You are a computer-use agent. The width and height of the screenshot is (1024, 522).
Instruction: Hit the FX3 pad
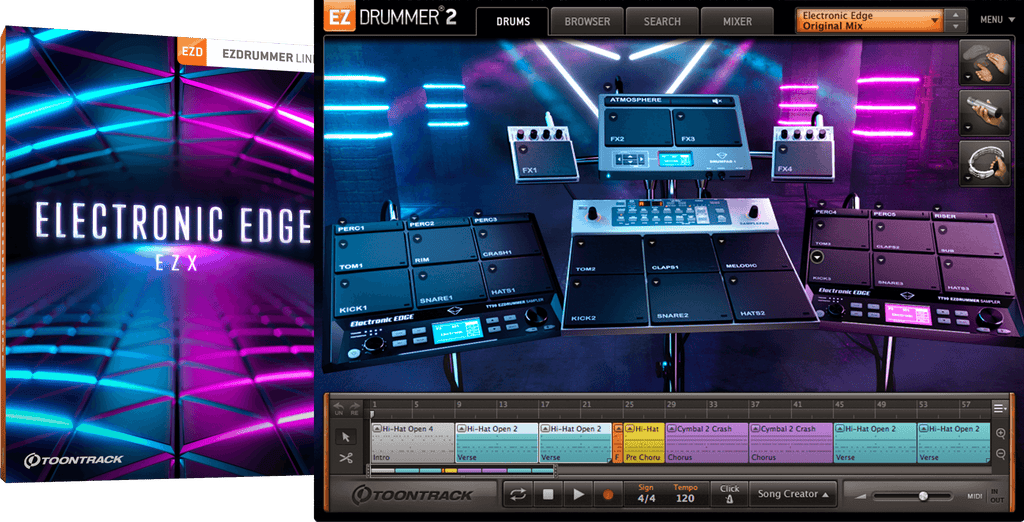[709, 127]
